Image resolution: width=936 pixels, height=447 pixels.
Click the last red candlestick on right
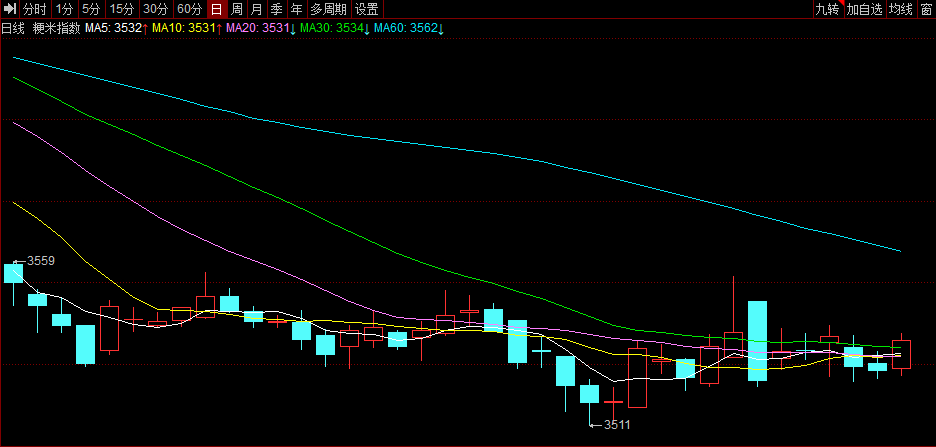[901, 354]
